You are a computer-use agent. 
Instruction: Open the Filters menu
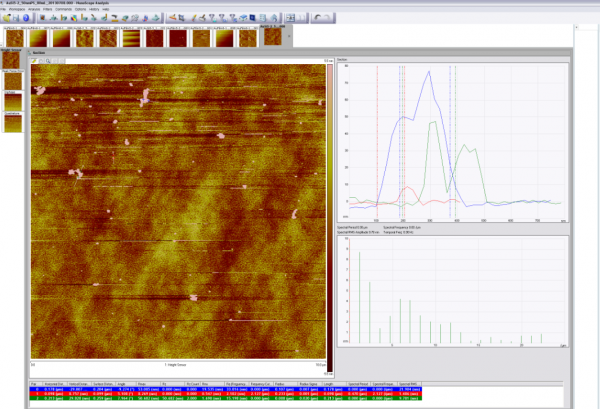[47, 8]
